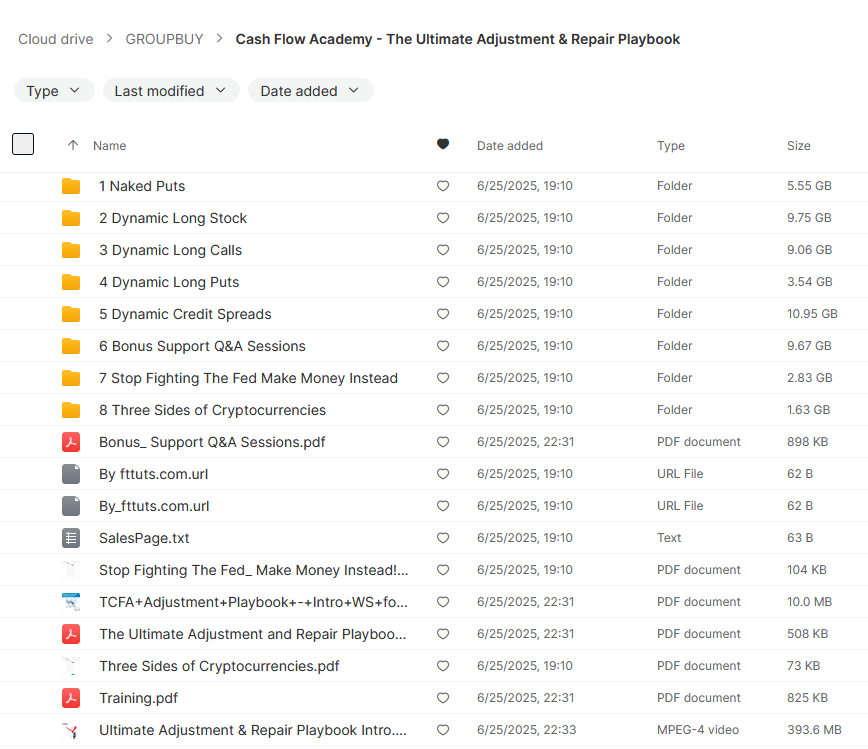Viewport: 868px width, 749px height.
Task: Toggle the heart for 4 Dynamic Long Puts
Action: tap(443, 282)
